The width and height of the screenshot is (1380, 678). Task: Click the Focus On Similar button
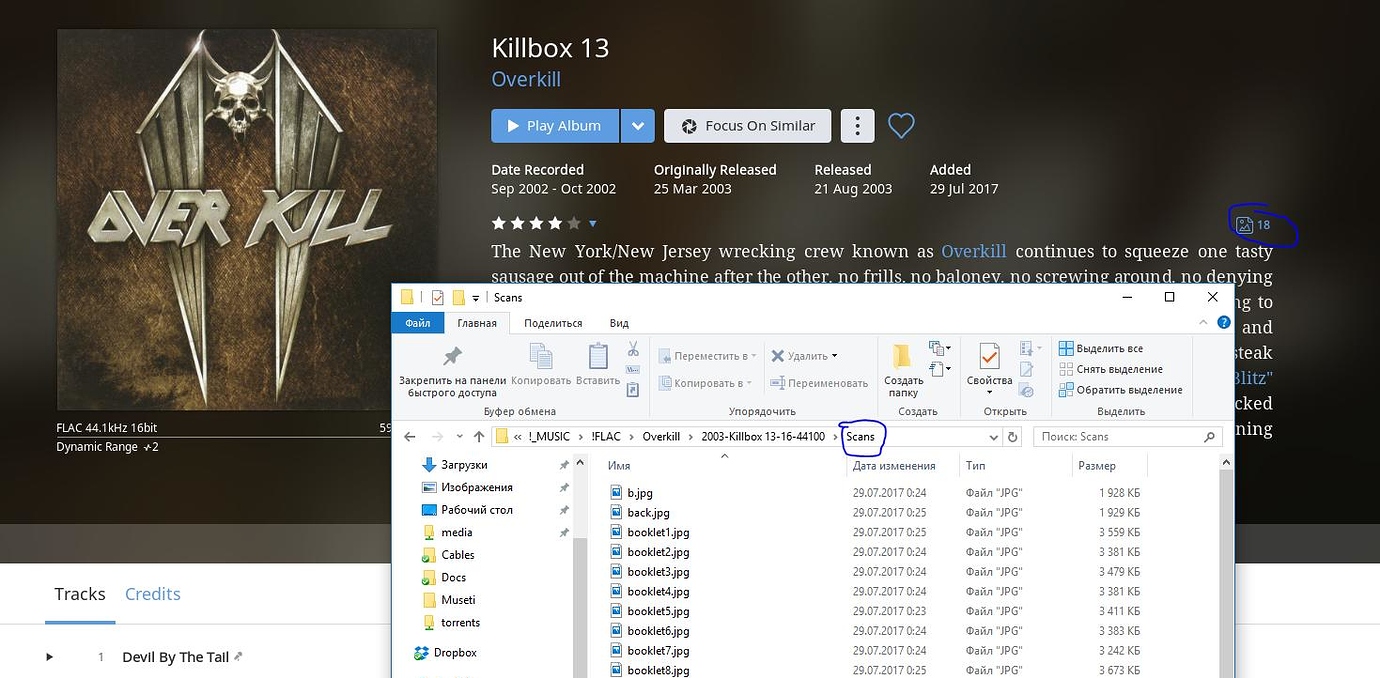[x=748, y=126]
